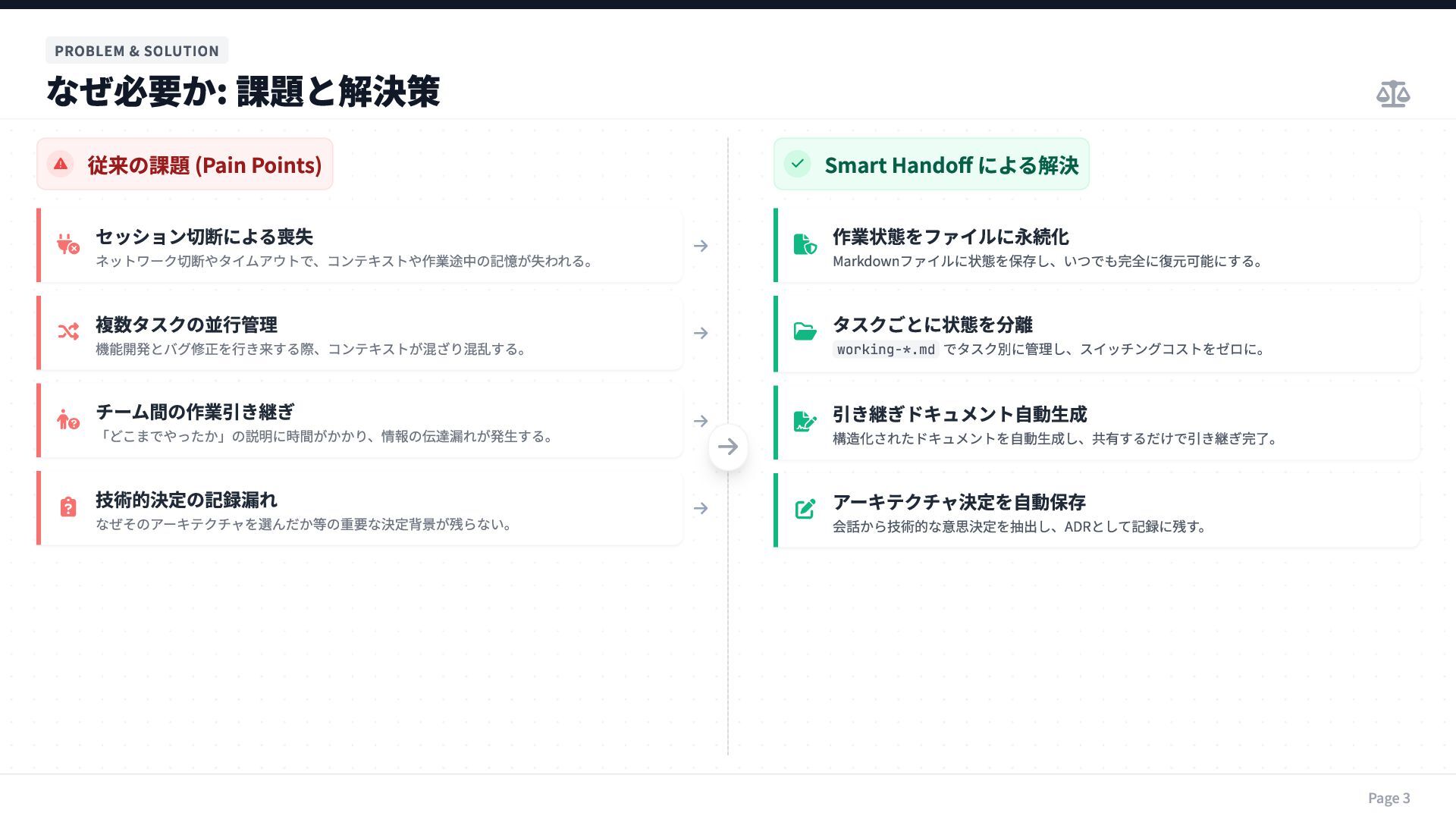Screen dimensions: 1456x819
Task: Click the balance scale icon in header
Action: (1392, 94)
